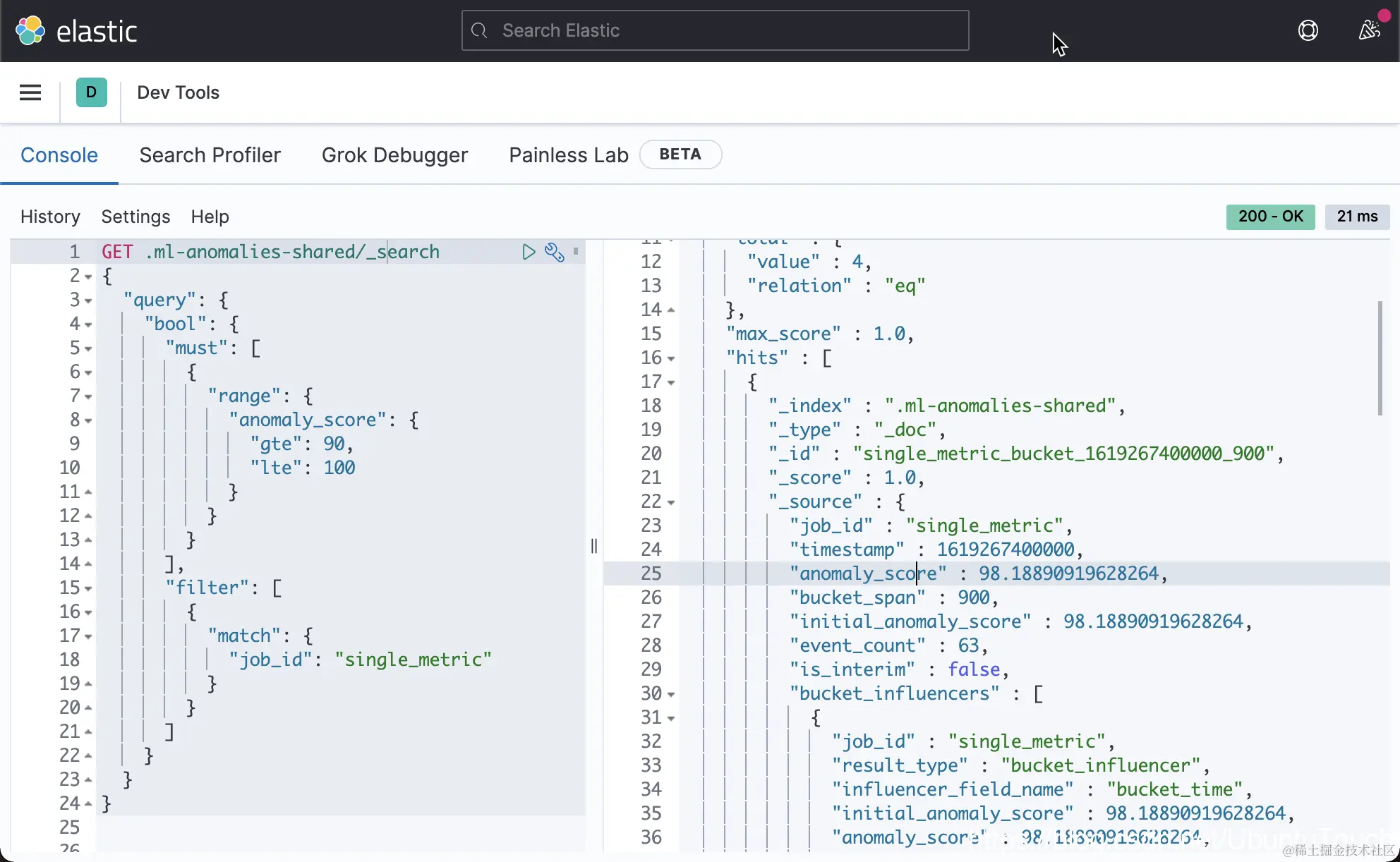Fold the "hits" array on line 16
Screen dimensions: 1400x862
pyautogui.click(x=671, y=359)
